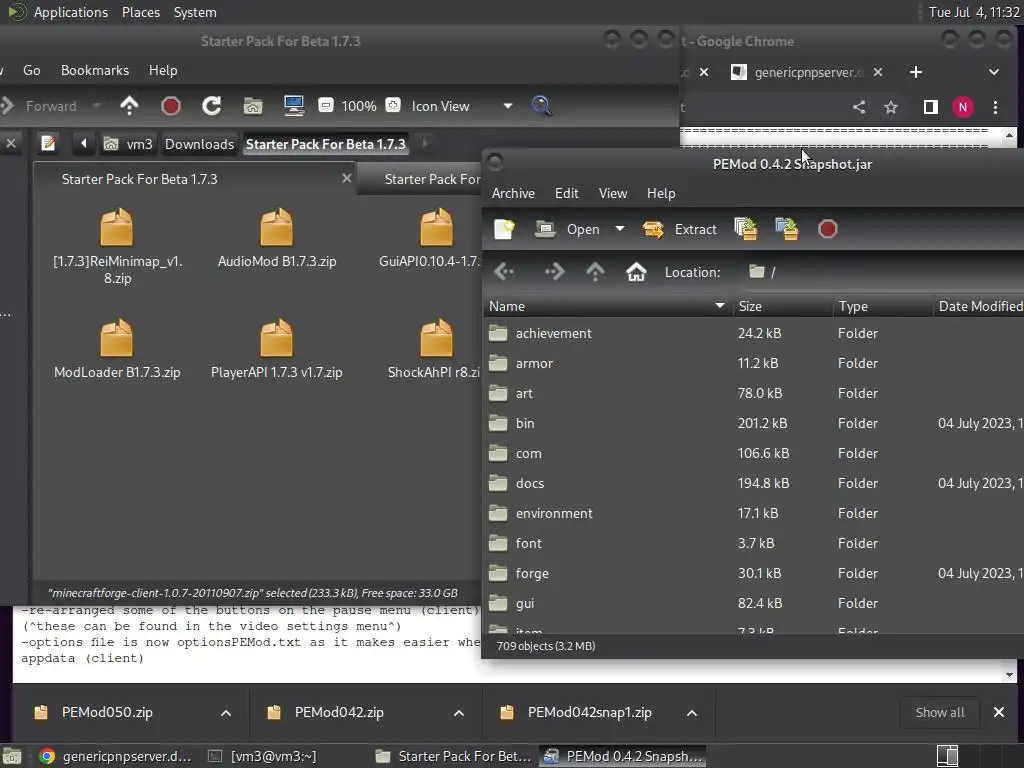Select the bin folder in archive

click(x=754, y=423)
